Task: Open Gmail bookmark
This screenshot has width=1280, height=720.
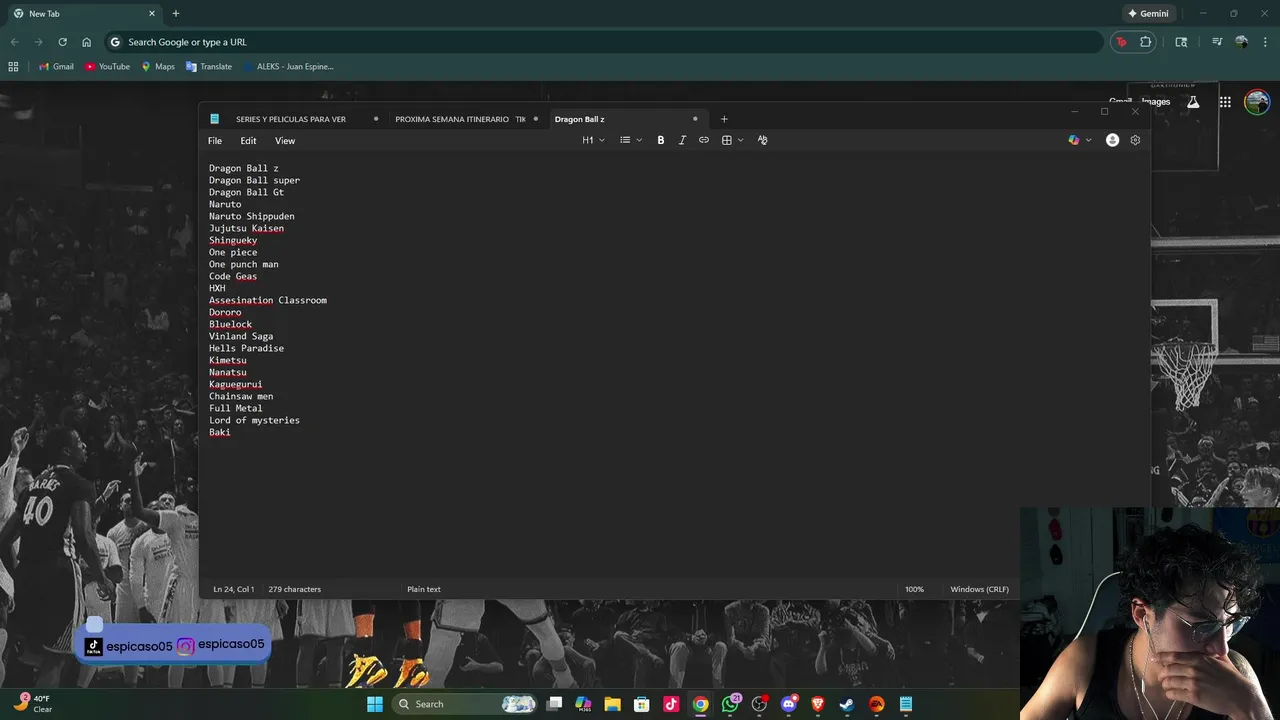Action: (x=56, y=66)
